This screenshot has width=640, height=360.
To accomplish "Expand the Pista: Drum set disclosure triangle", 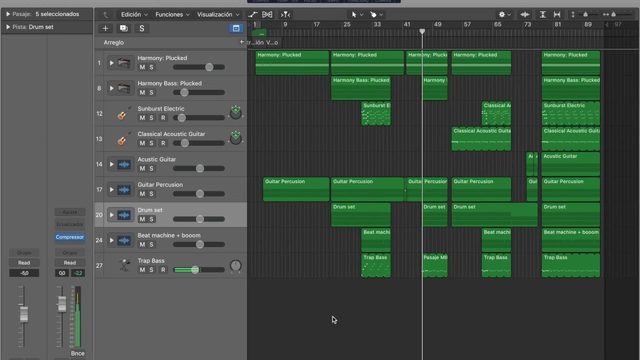I will pos(8,27).
